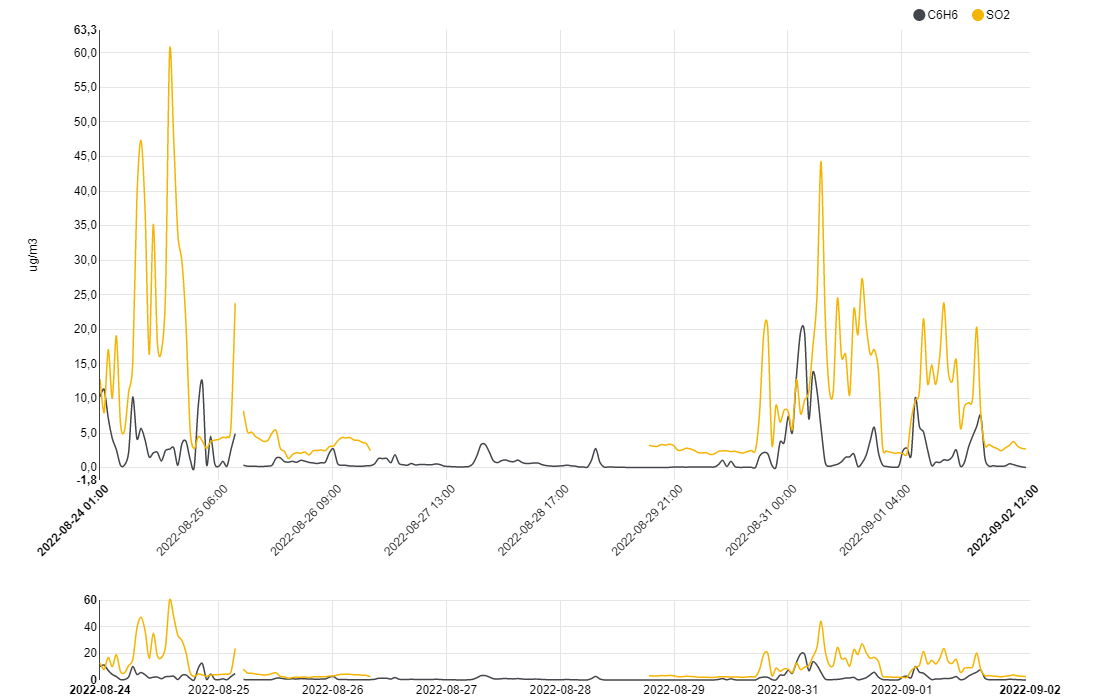Click the navigator's 2022-08-27 date label
The width and height of the screenshot is (1110, 700).
(x=446, y=690)
